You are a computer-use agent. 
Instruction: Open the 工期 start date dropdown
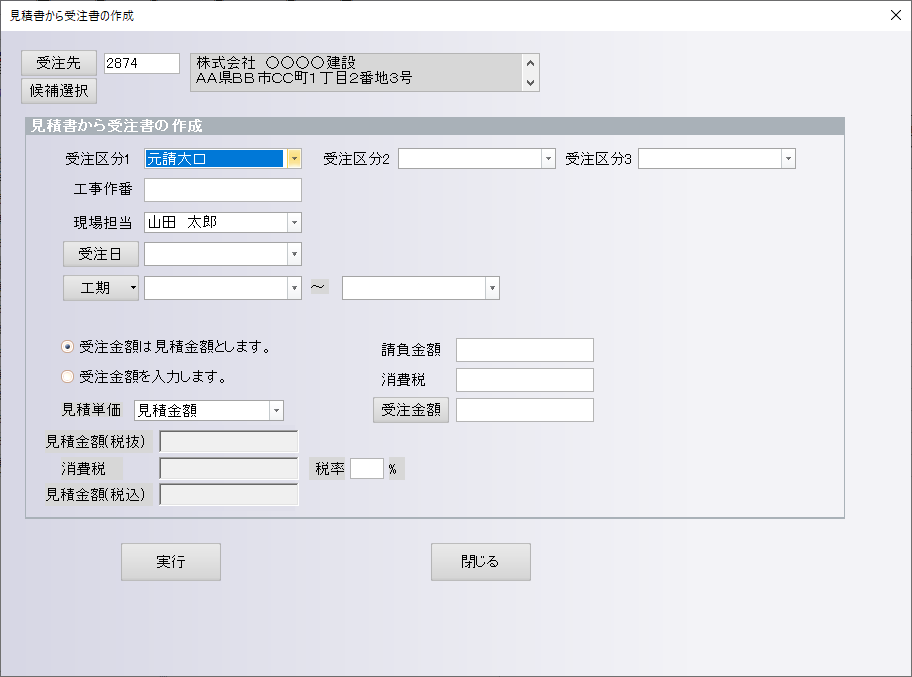294,288
